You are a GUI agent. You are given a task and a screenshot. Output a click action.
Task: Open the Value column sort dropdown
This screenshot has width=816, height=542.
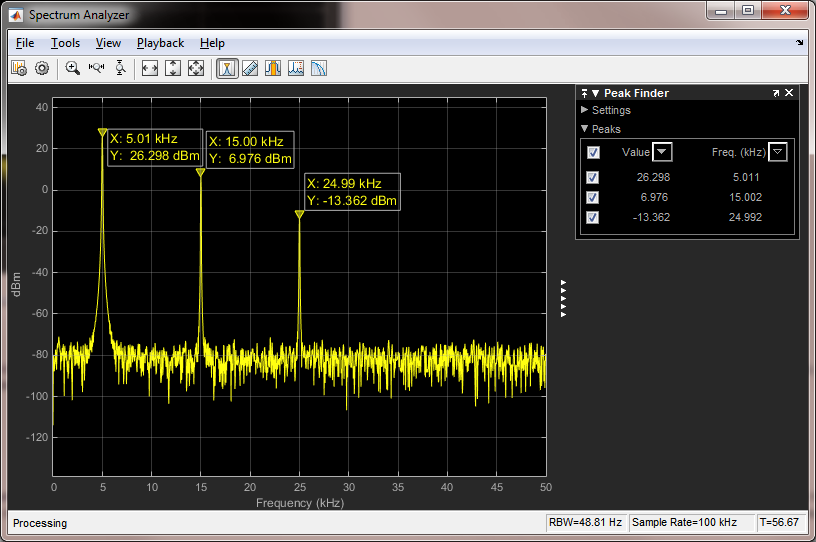pyautogui.click(x=662, y=152)
